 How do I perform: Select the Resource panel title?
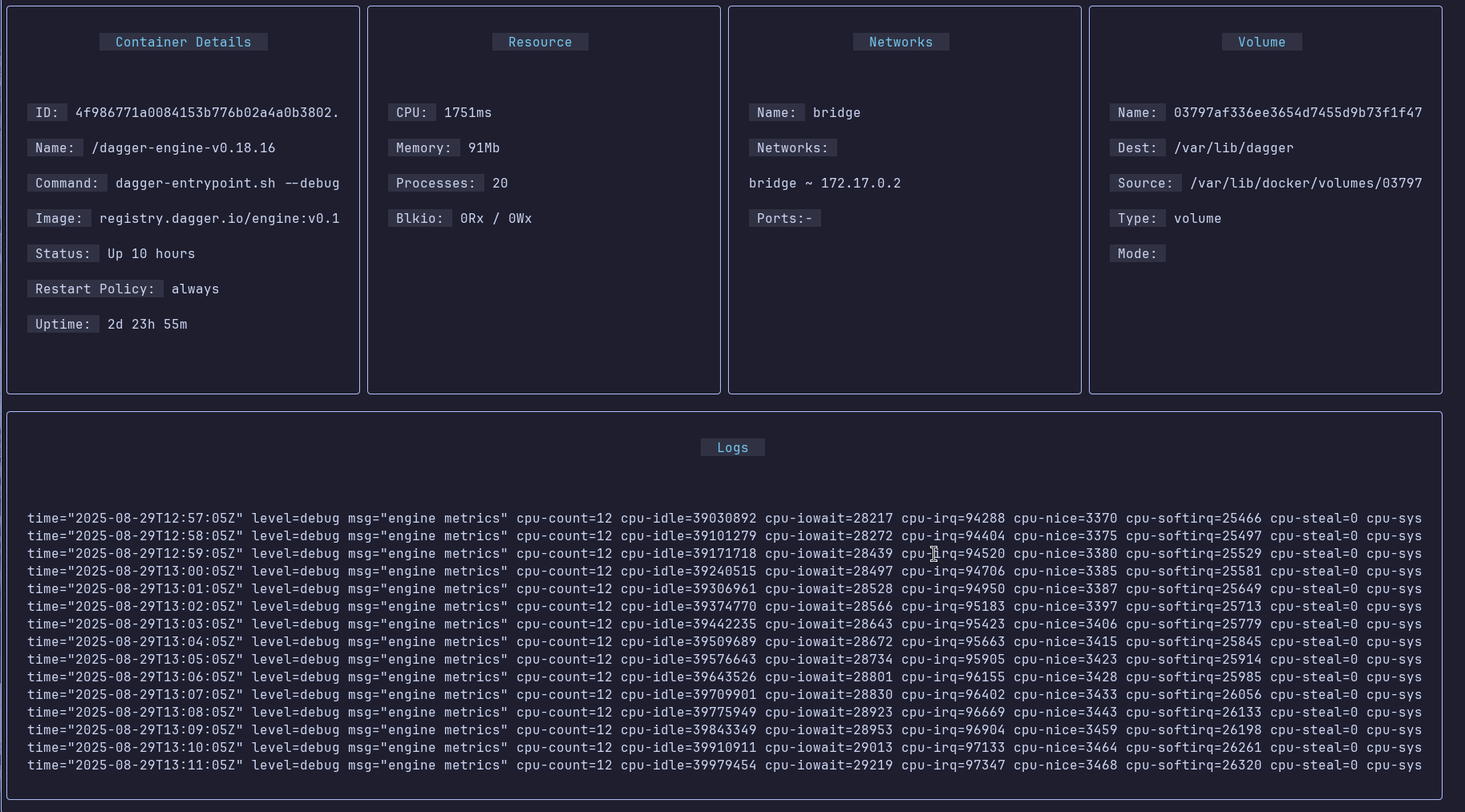pos(540,42)
